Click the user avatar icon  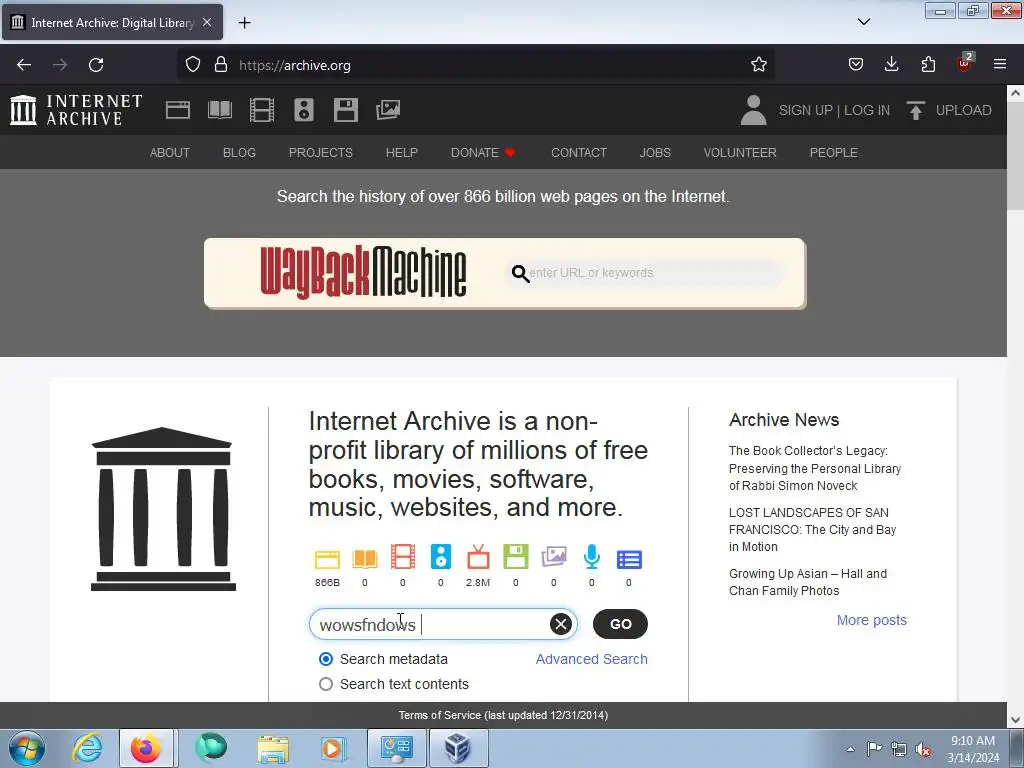coord(753,110)
